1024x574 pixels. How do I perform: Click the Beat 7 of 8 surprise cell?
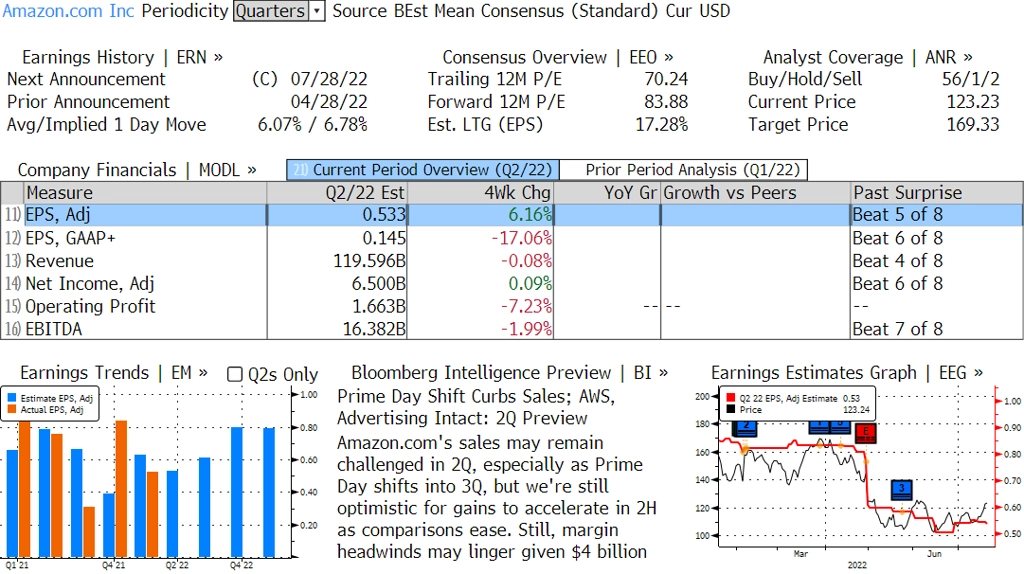click(x=897, y=329)
